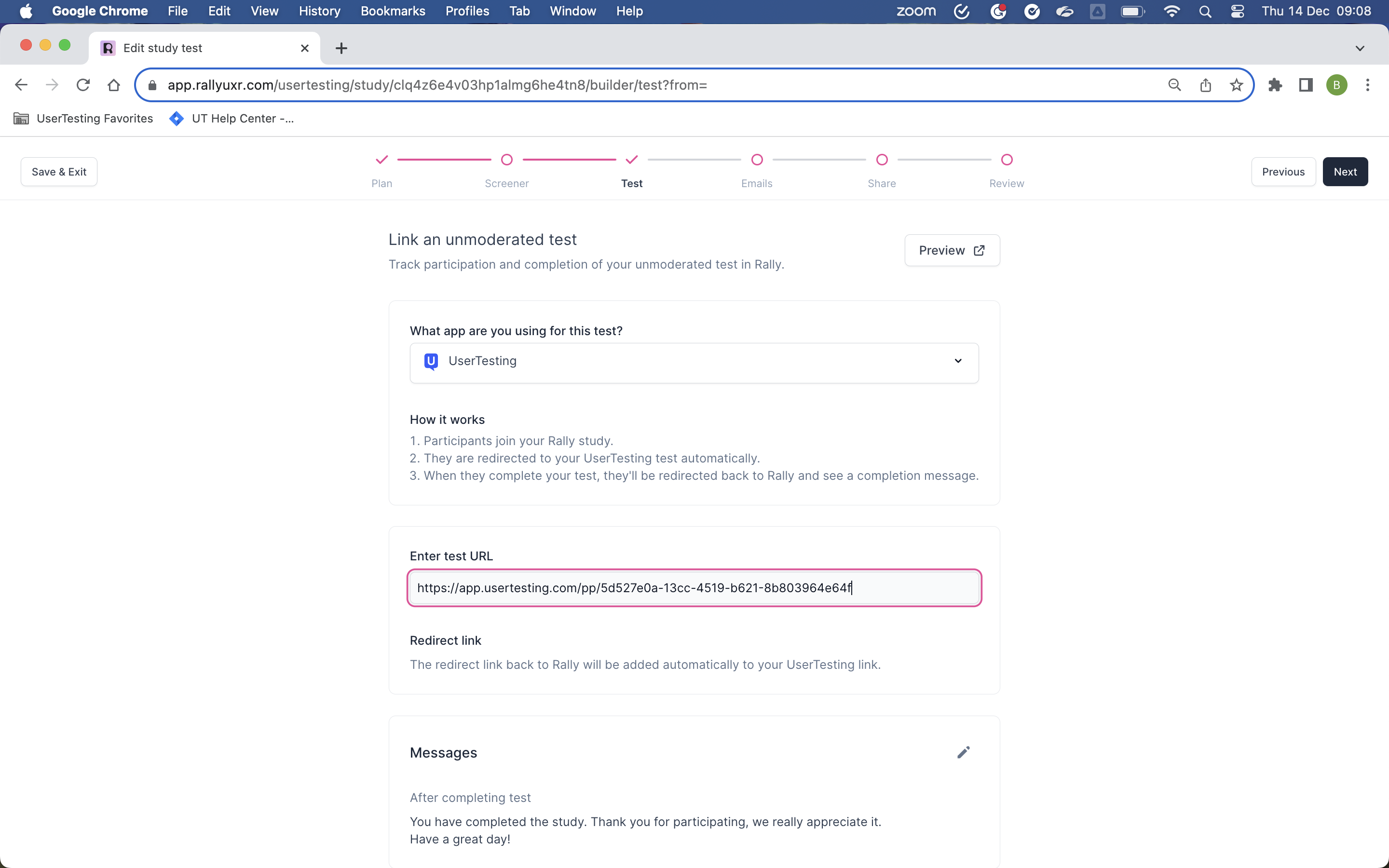The image size is (1389, 868).
Task: Go to the Emails step
Action: click(757, 171)
